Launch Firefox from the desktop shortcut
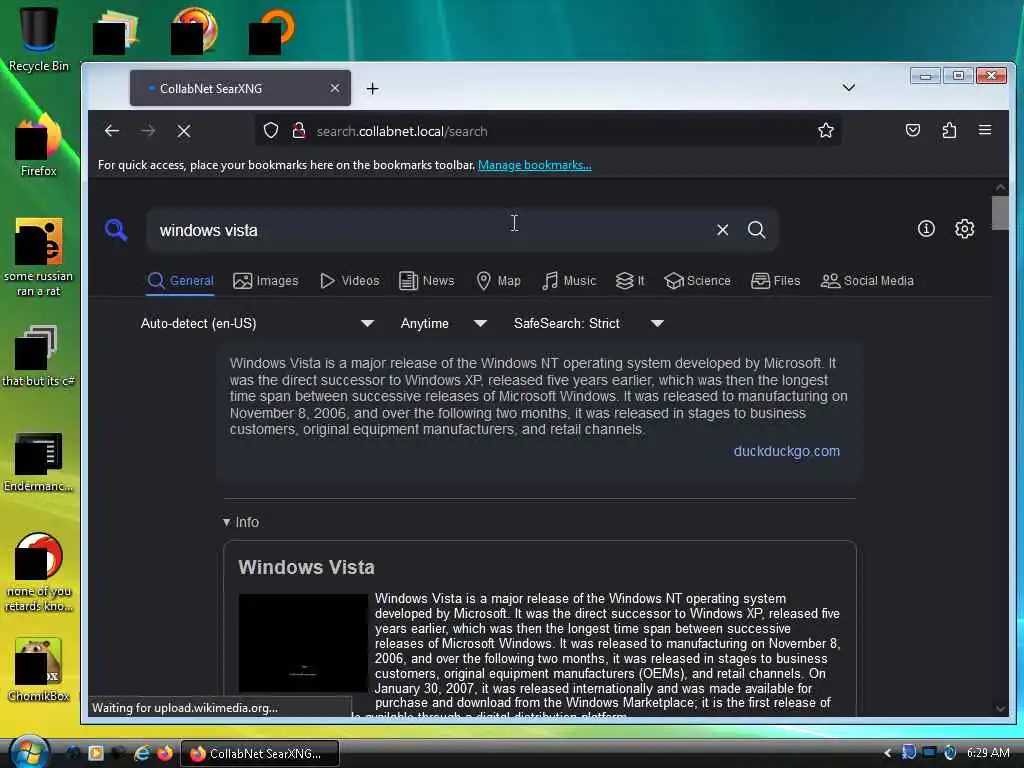 39,145
